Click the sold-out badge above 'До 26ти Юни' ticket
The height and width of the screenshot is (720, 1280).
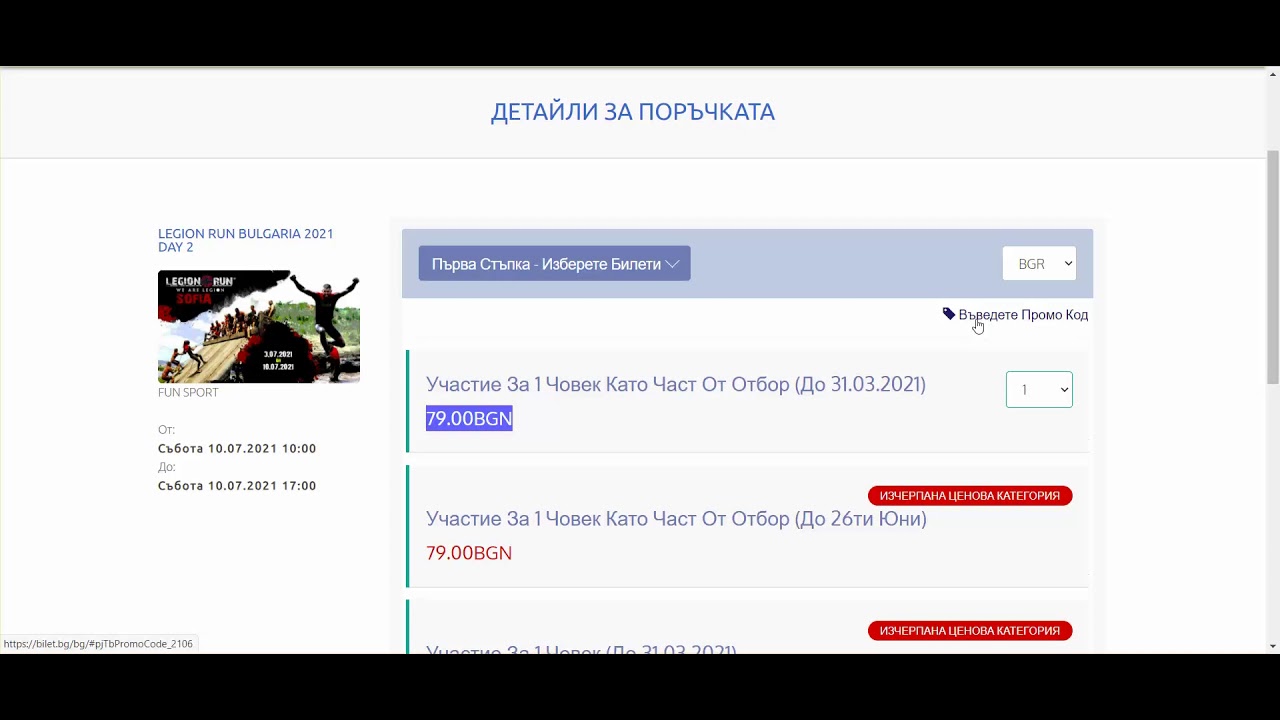click(x=970, y=496)
